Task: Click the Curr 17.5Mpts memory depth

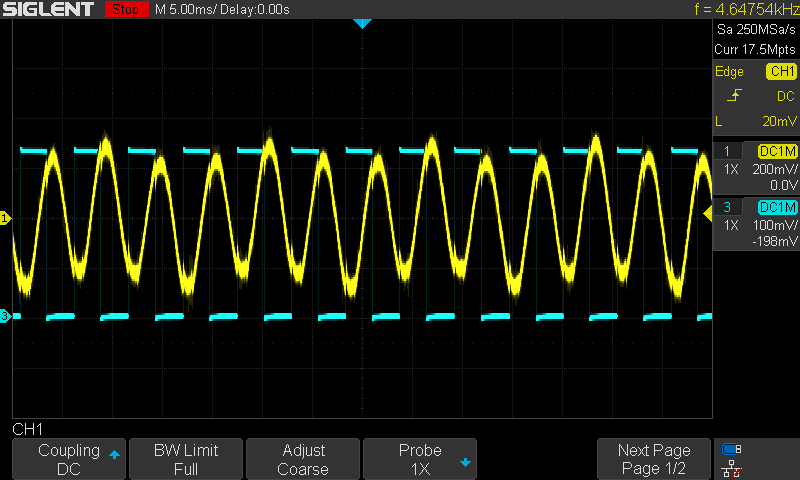Action: (755, 49)
